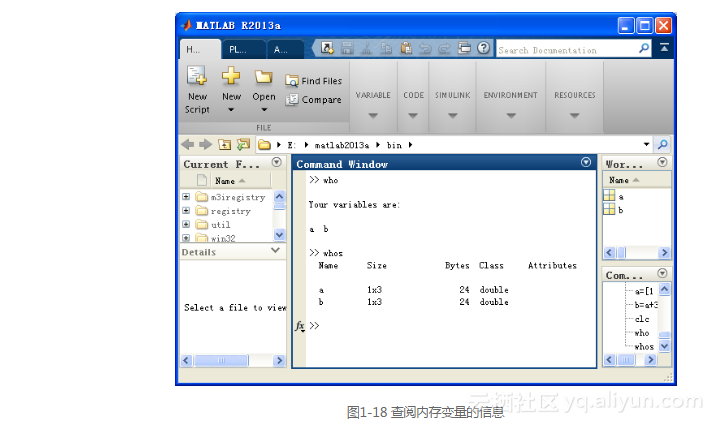Expand the m3iregistry folder
714x424 pixels.
point(186,197)
